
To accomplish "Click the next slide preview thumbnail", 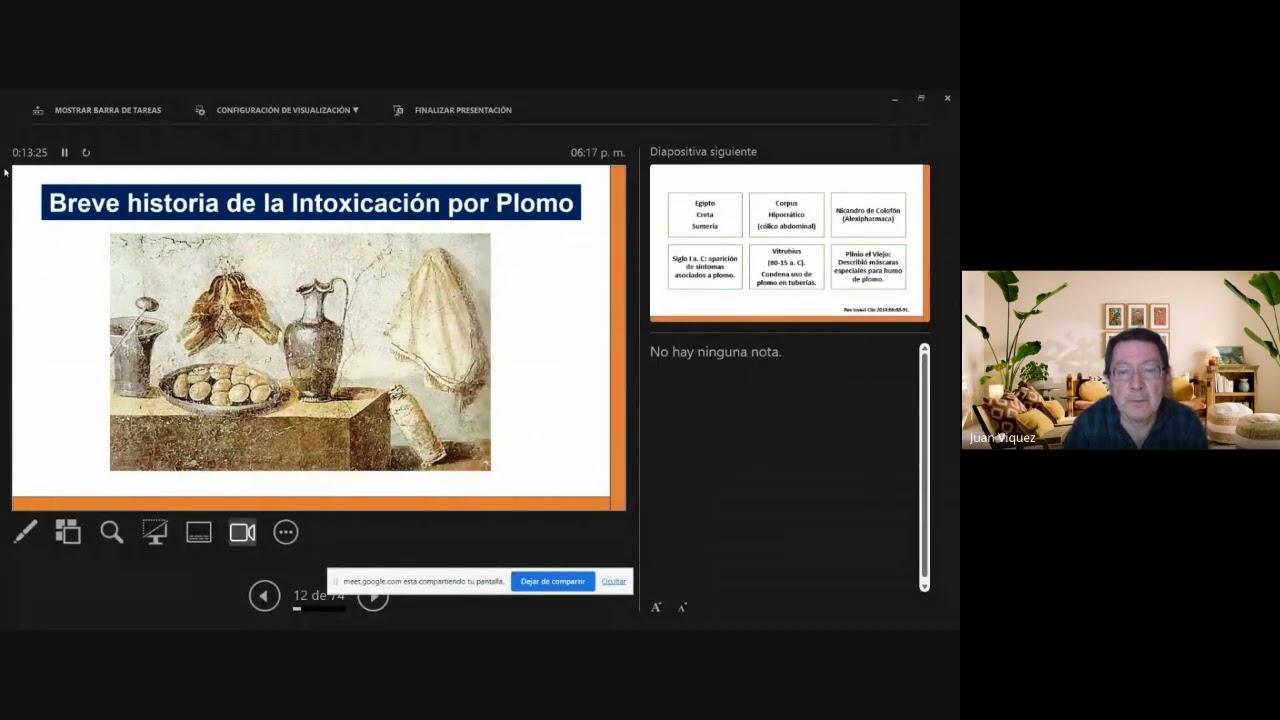I will tap(789, 243).
